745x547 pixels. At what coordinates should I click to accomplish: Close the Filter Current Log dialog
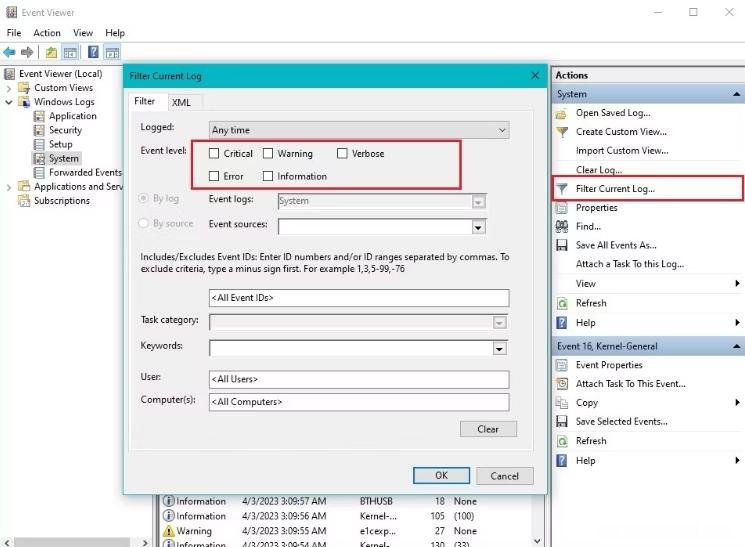(x=535, y=76)
